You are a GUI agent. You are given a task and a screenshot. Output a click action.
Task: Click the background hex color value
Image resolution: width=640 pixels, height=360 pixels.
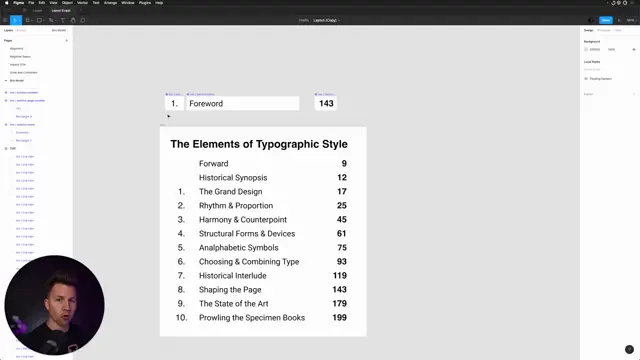click(595, 49)
